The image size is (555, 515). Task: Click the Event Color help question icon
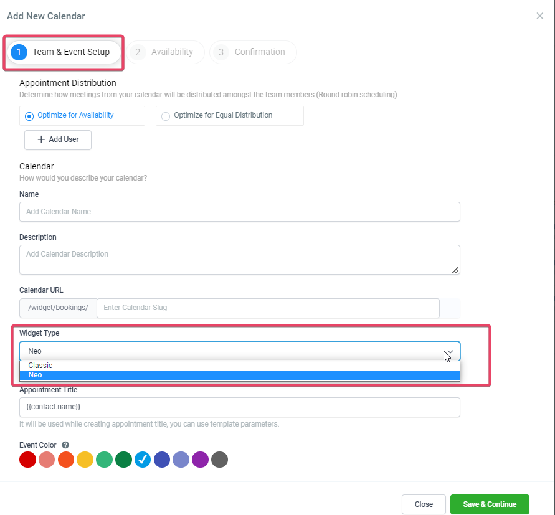pos(65,445)
